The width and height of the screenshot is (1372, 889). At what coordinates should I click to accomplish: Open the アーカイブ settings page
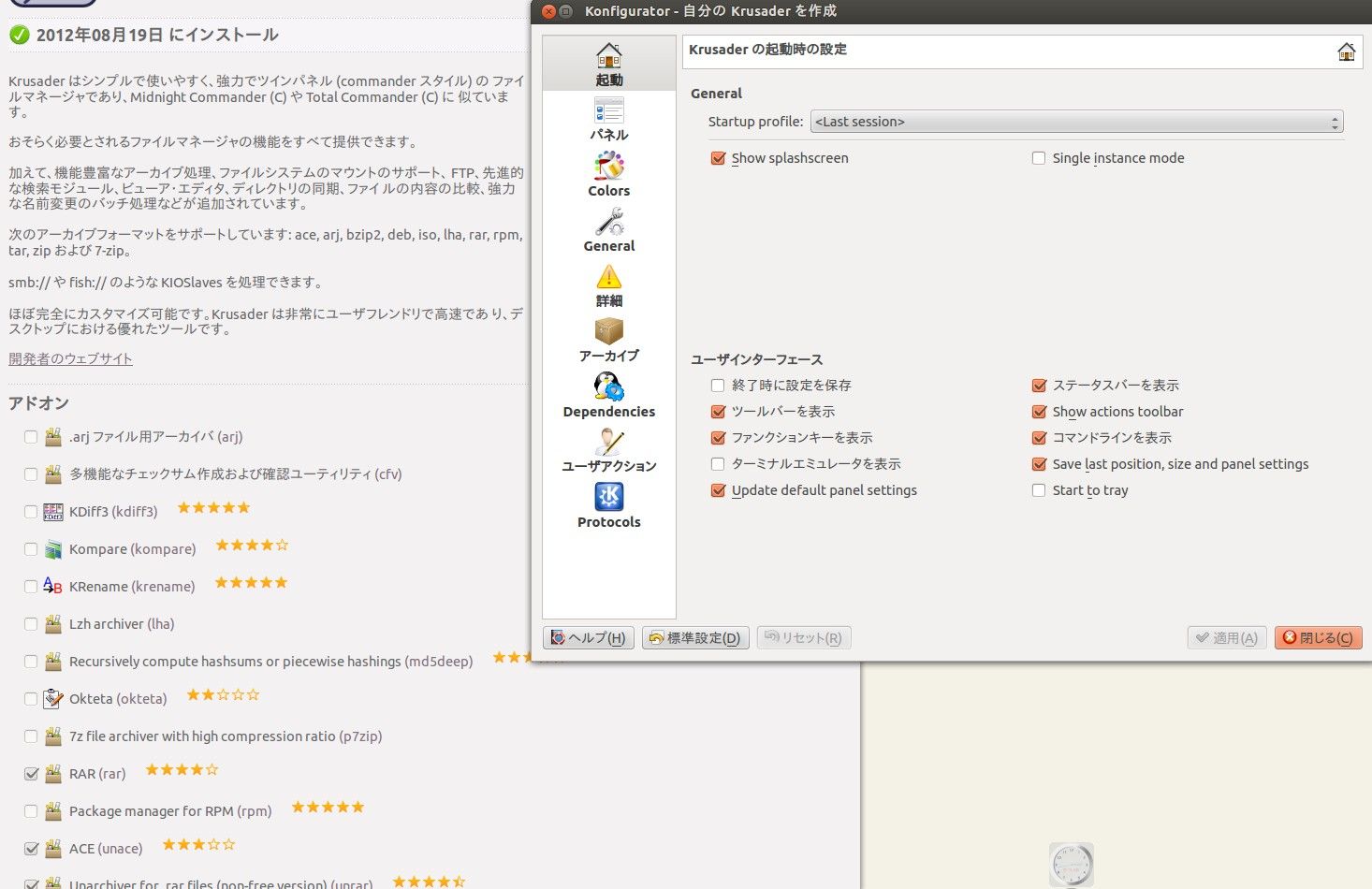click(x=609, y=341)
